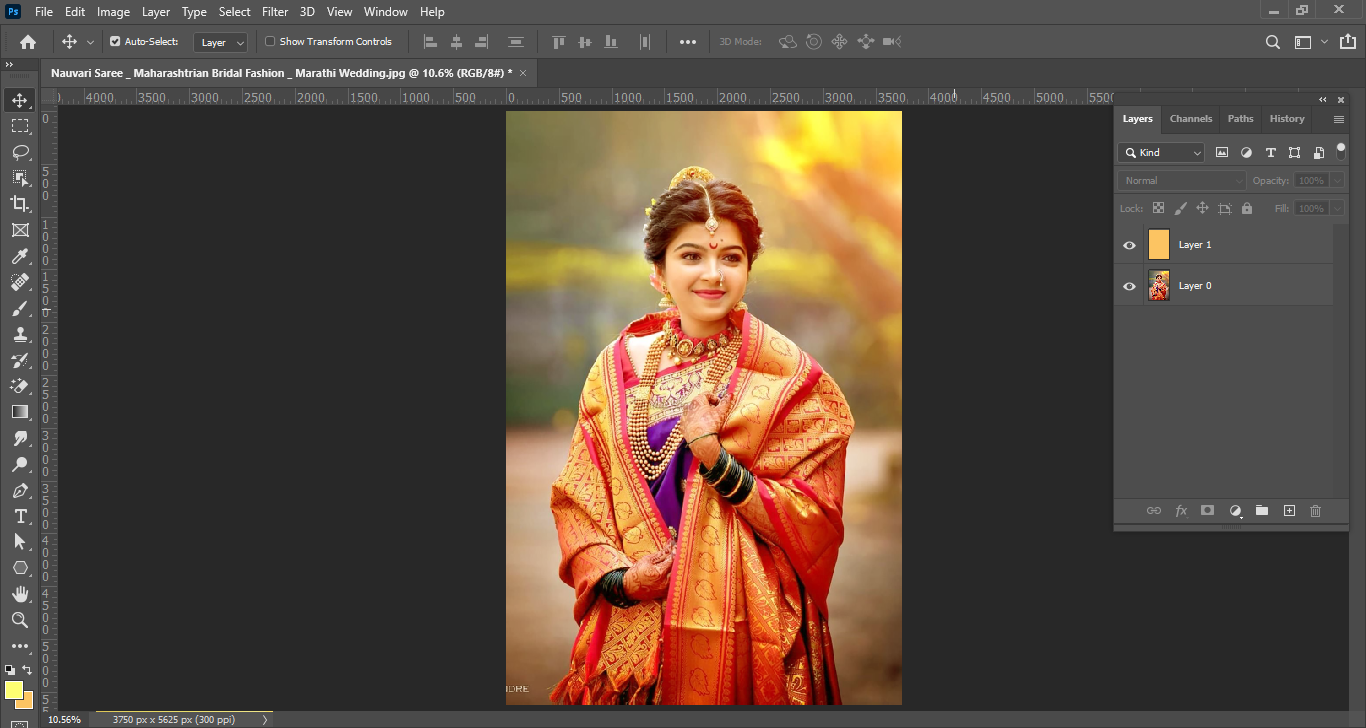Uncheck the Auto-Select checkbox
The image size is (1366, 728).
tap(115, 42)
